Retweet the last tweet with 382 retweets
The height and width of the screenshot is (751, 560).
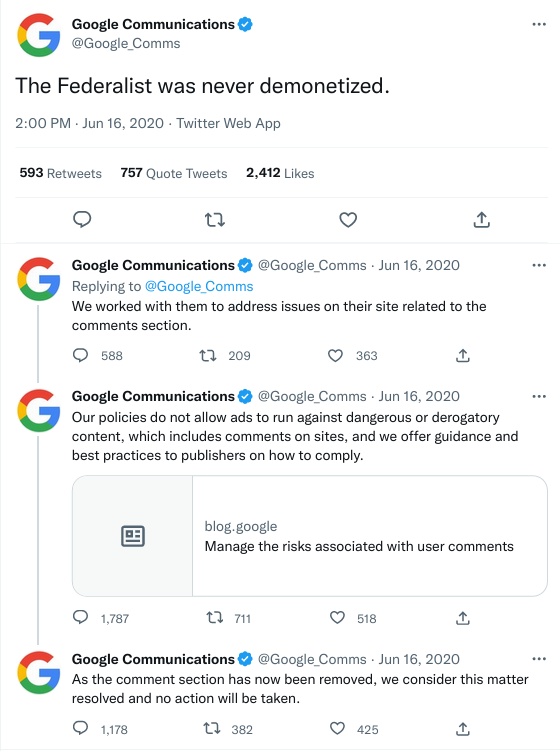(x=212, y=729)
